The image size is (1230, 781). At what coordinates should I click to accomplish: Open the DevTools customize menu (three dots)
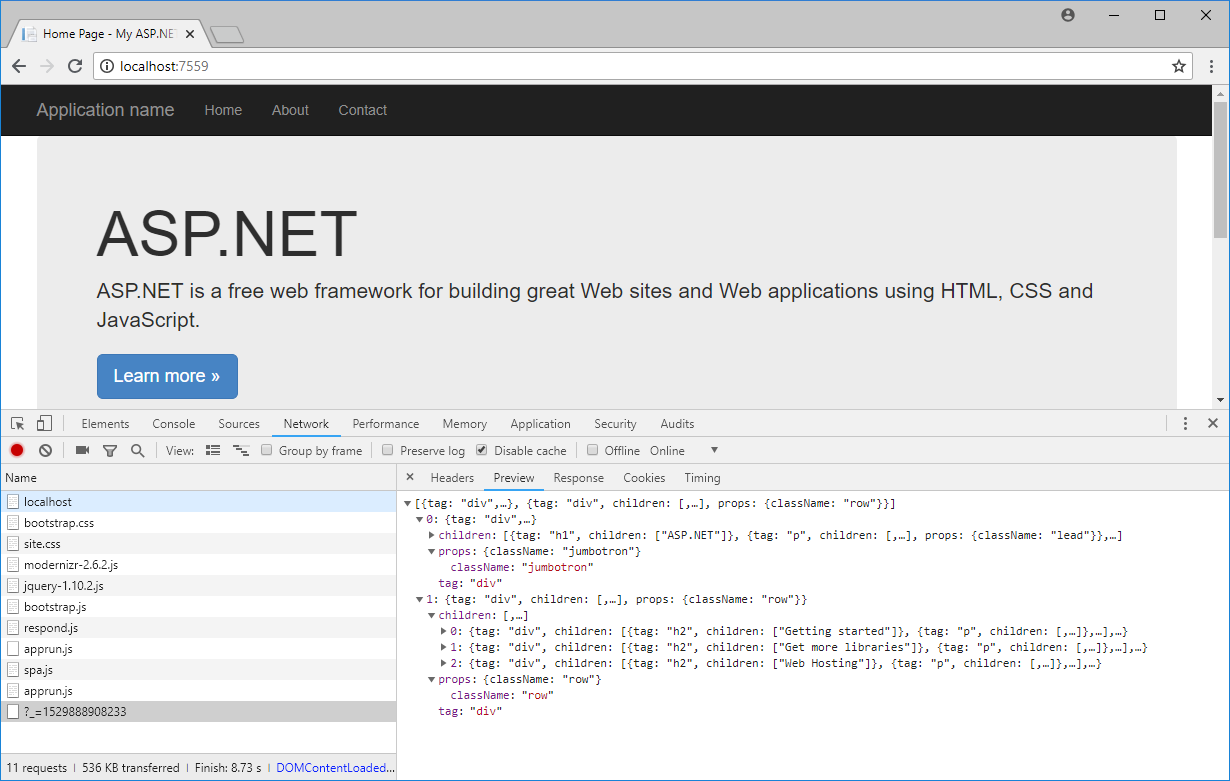1185,423
